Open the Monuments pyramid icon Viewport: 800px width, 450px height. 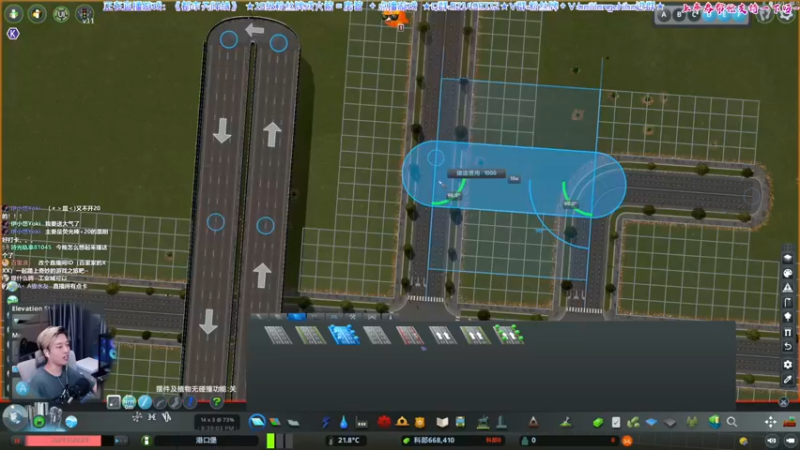pyautogui.click(x=533, y=421)
